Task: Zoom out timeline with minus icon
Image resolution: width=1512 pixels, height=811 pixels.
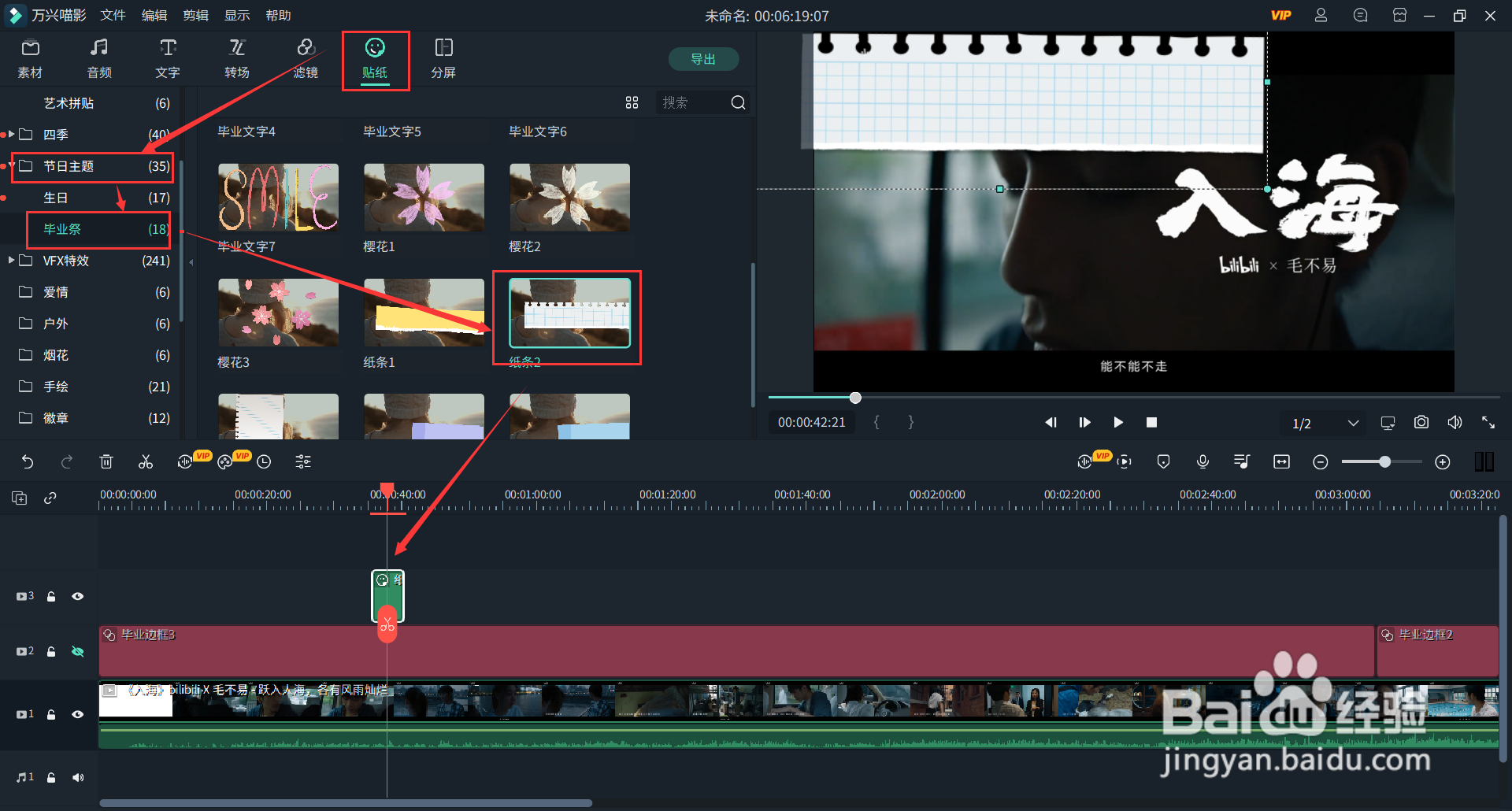Action: pyautogui.click(x=1321, y=462)
